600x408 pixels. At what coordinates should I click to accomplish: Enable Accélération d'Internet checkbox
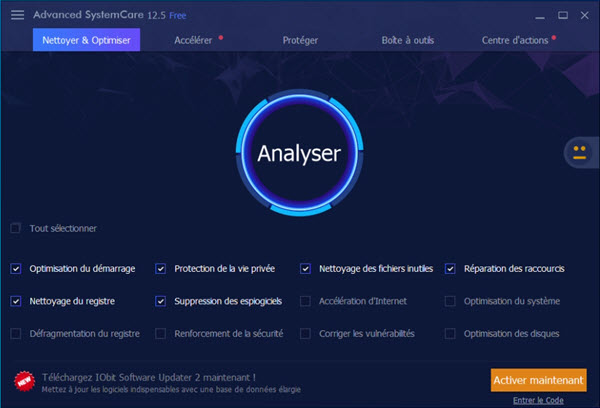tap(305, 301)
